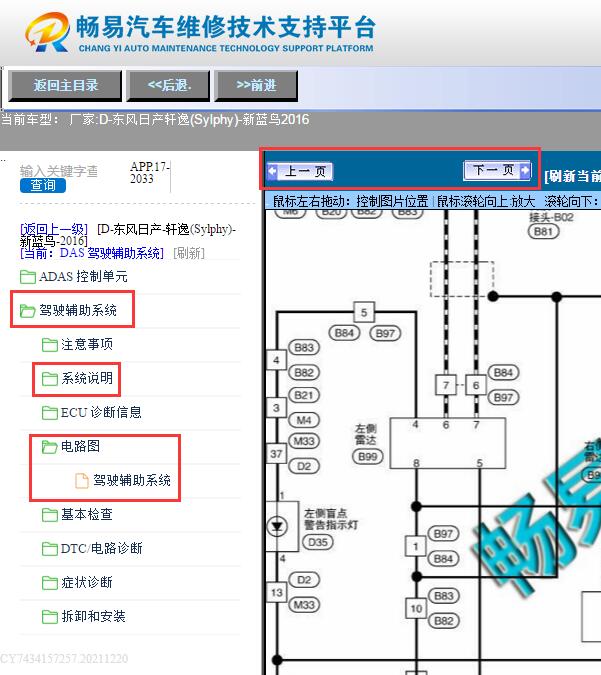The height and width of the screenshot is (675, 601).
Task: Open the 拆卸和安装 folder
Action: point(93,616)
